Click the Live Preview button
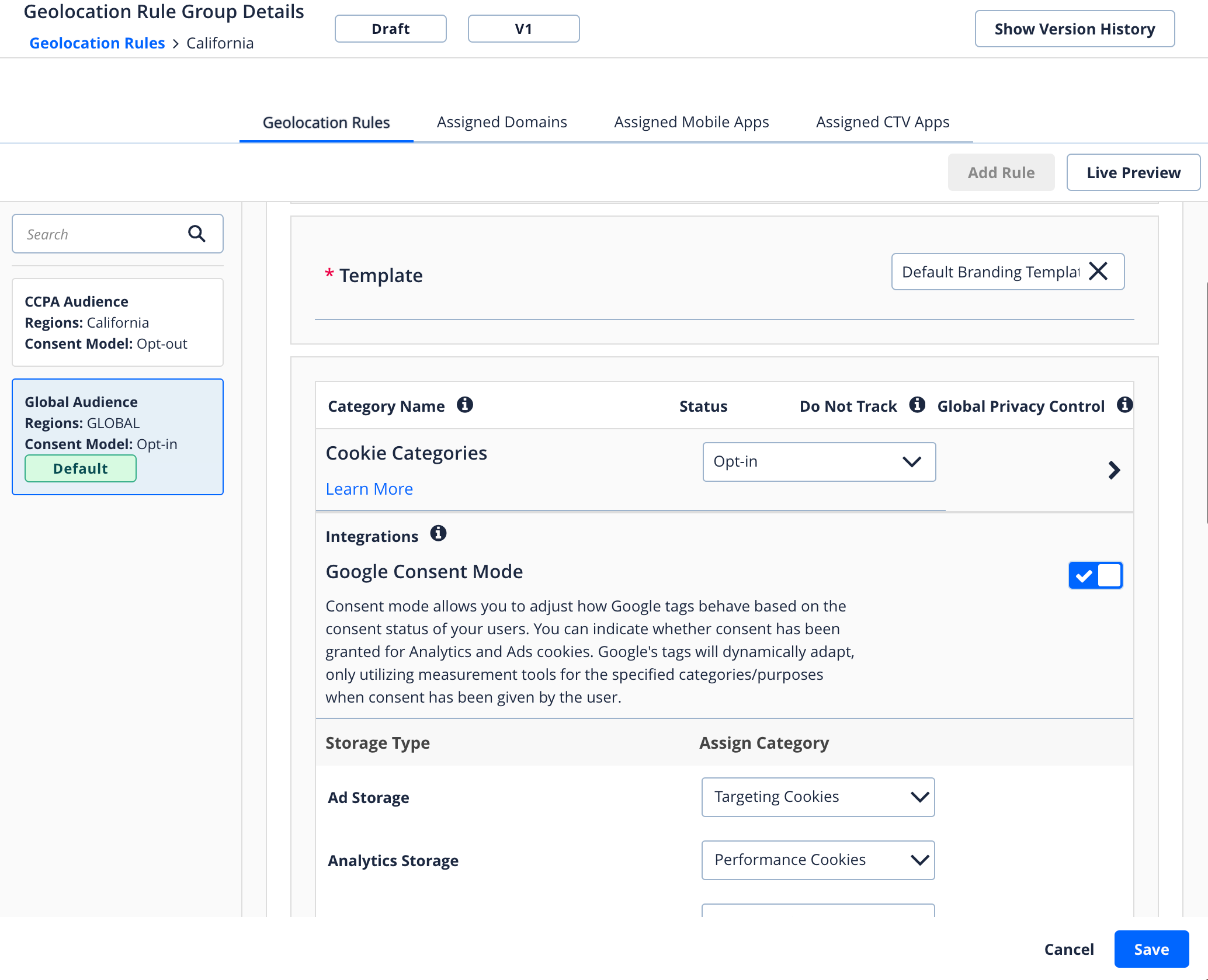 coord(1133,172)
